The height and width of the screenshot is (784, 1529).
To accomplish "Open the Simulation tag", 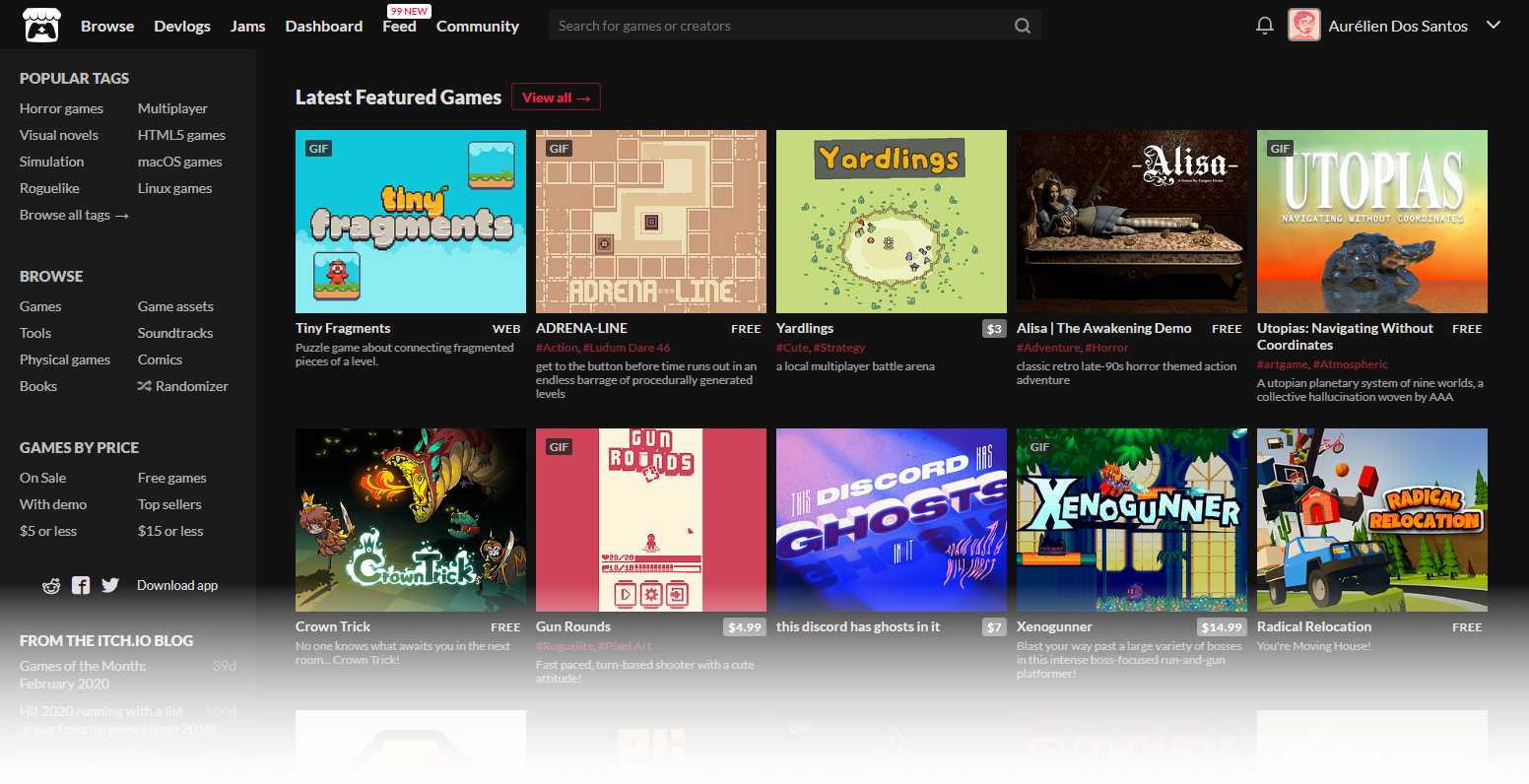I will 51,162.
